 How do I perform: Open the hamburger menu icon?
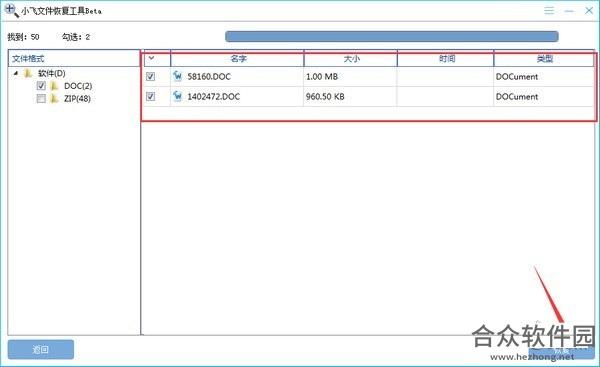549,10
